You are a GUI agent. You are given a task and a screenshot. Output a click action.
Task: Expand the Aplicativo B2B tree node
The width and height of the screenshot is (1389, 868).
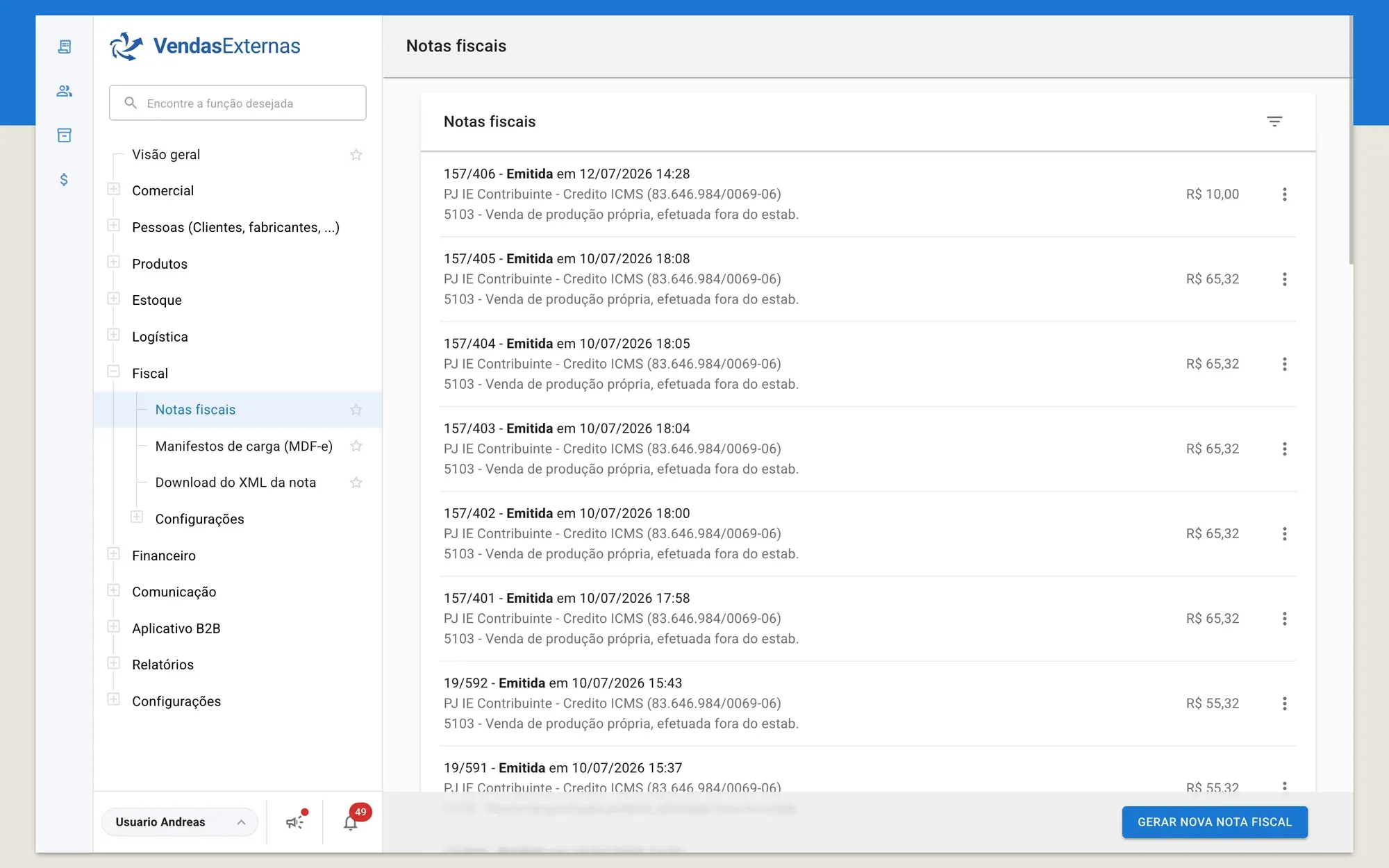(114, 627)
